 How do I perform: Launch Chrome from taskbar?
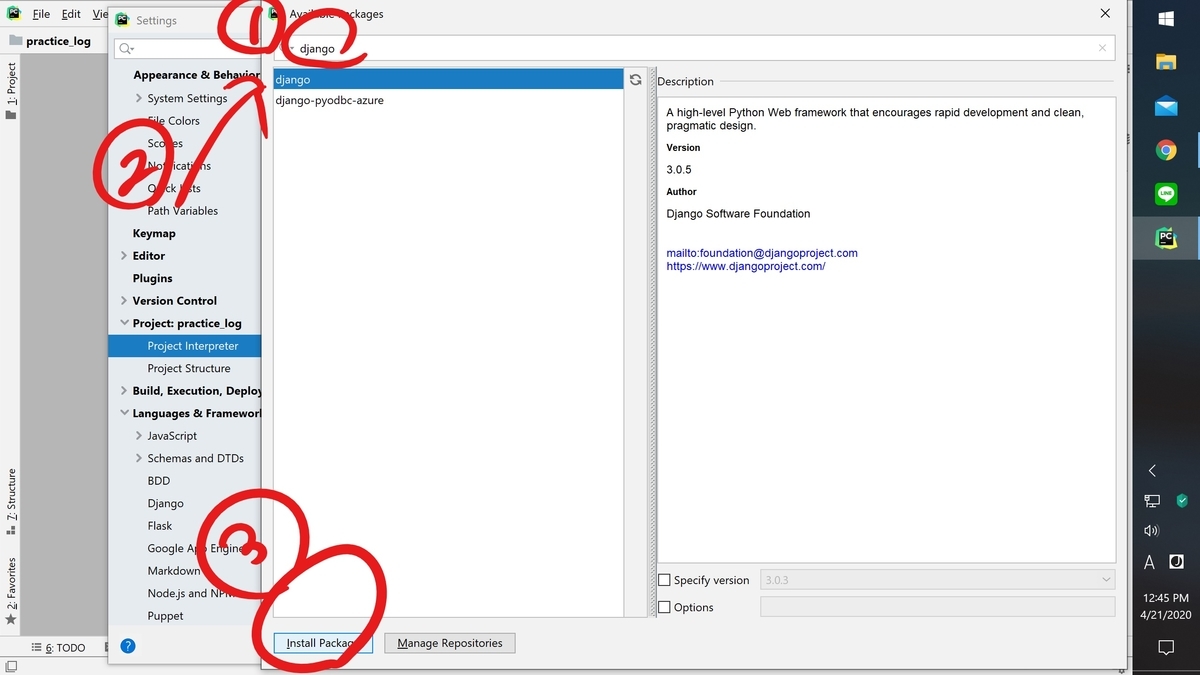point(1166,150)
